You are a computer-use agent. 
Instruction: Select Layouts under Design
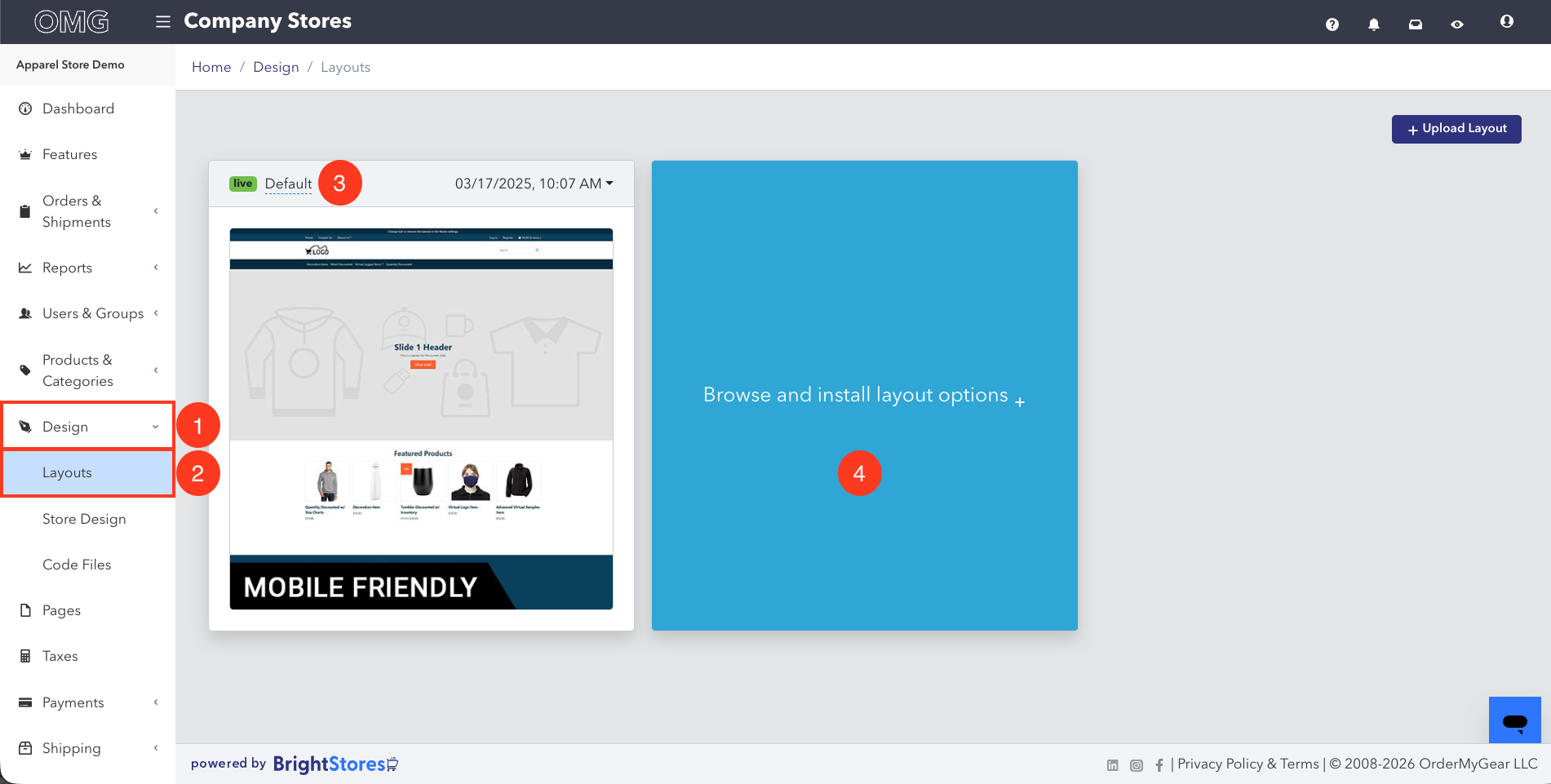coord(87,473)
